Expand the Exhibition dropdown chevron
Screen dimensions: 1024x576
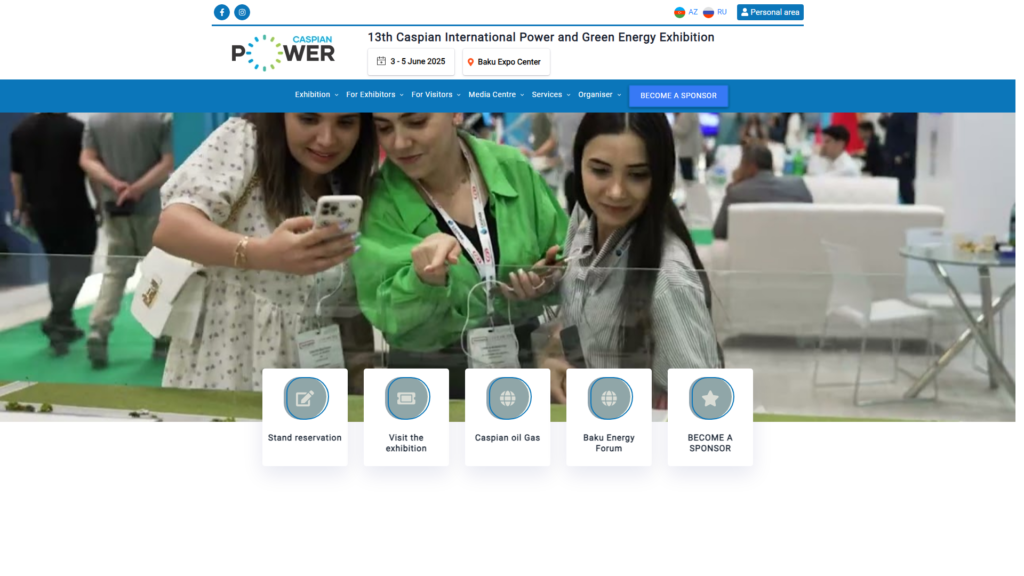pyautogui.click(x=336, y=95)
